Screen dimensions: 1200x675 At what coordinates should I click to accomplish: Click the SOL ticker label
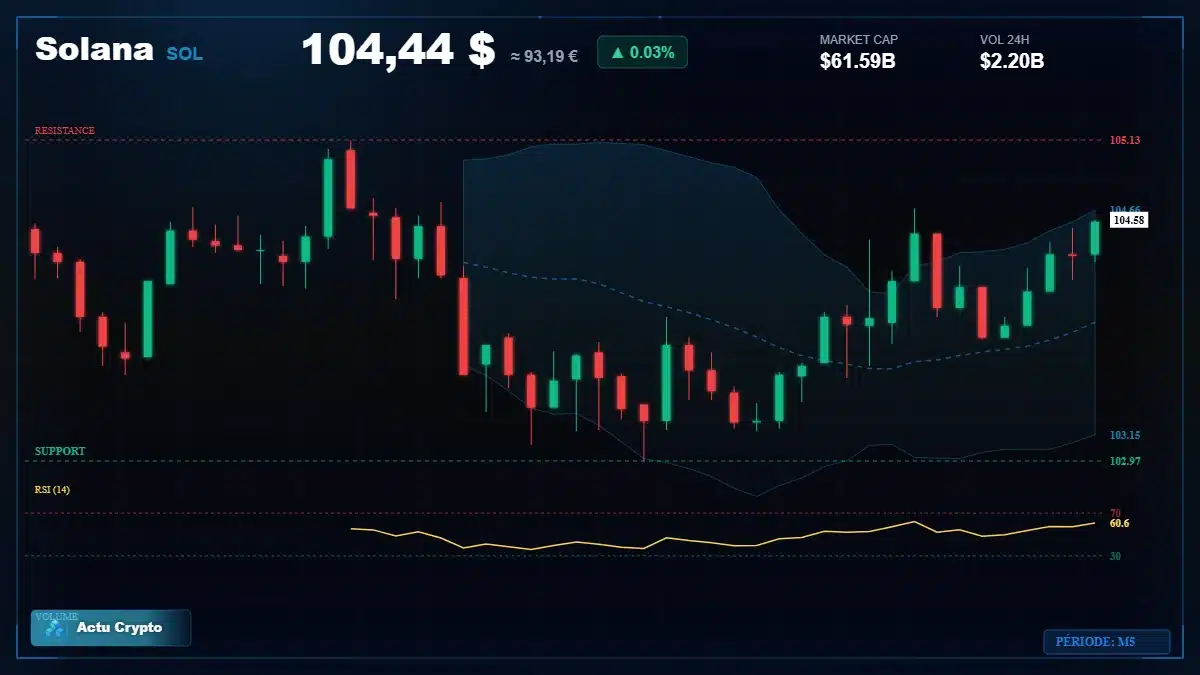[184, 54]
